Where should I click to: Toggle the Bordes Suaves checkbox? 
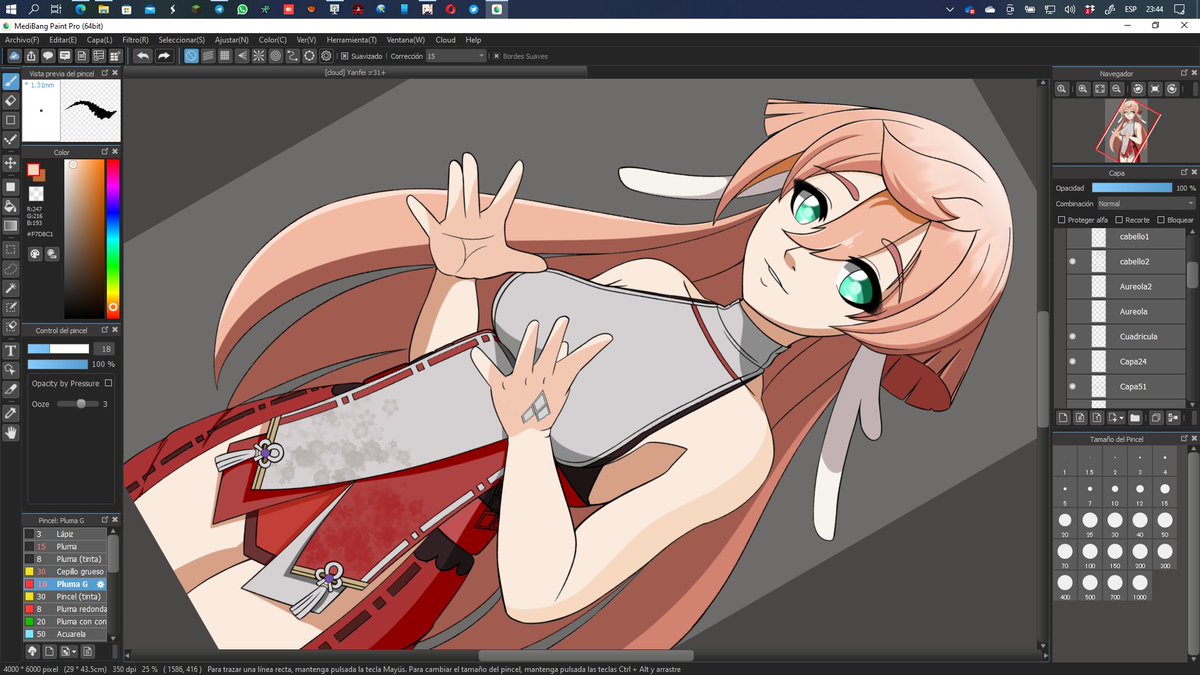(x=496, y=56)
